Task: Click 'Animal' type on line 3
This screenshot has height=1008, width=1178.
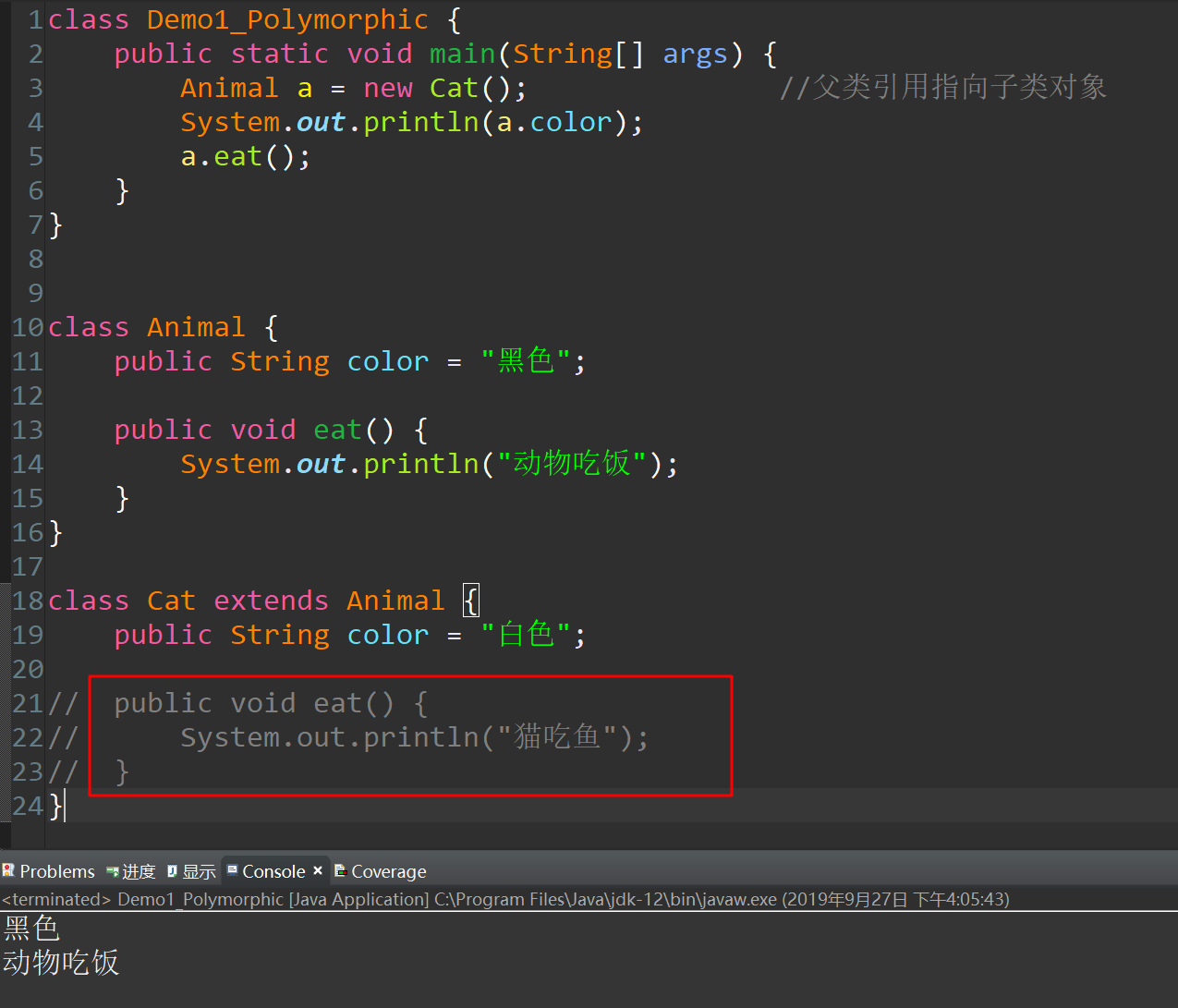Action: click(229, 88)
